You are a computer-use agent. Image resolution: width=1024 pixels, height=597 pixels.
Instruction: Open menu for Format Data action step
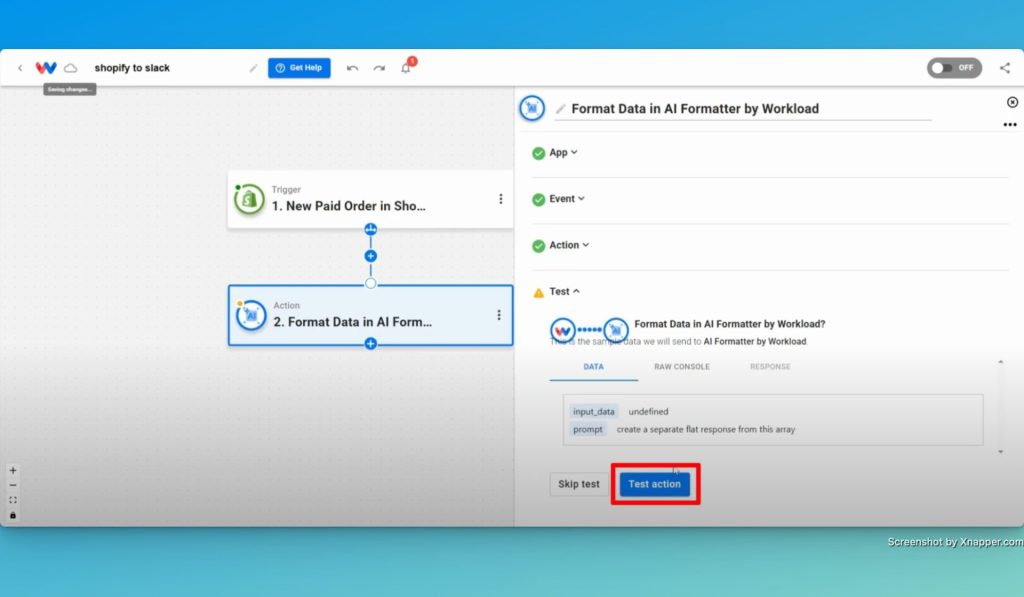point(499,315)
